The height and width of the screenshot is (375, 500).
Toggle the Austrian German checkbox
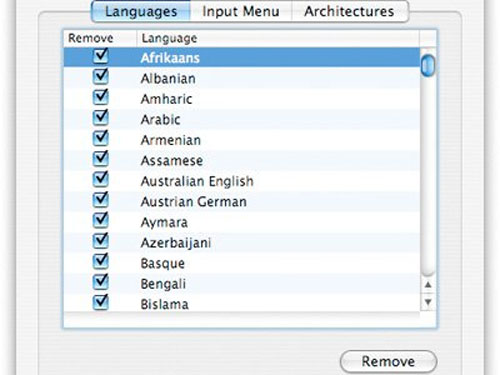(100, 200)
